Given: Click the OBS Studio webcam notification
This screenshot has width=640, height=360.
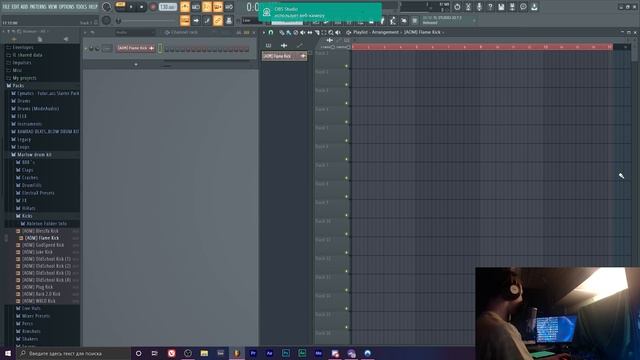Looking at the screenshot, I should 320,12.
